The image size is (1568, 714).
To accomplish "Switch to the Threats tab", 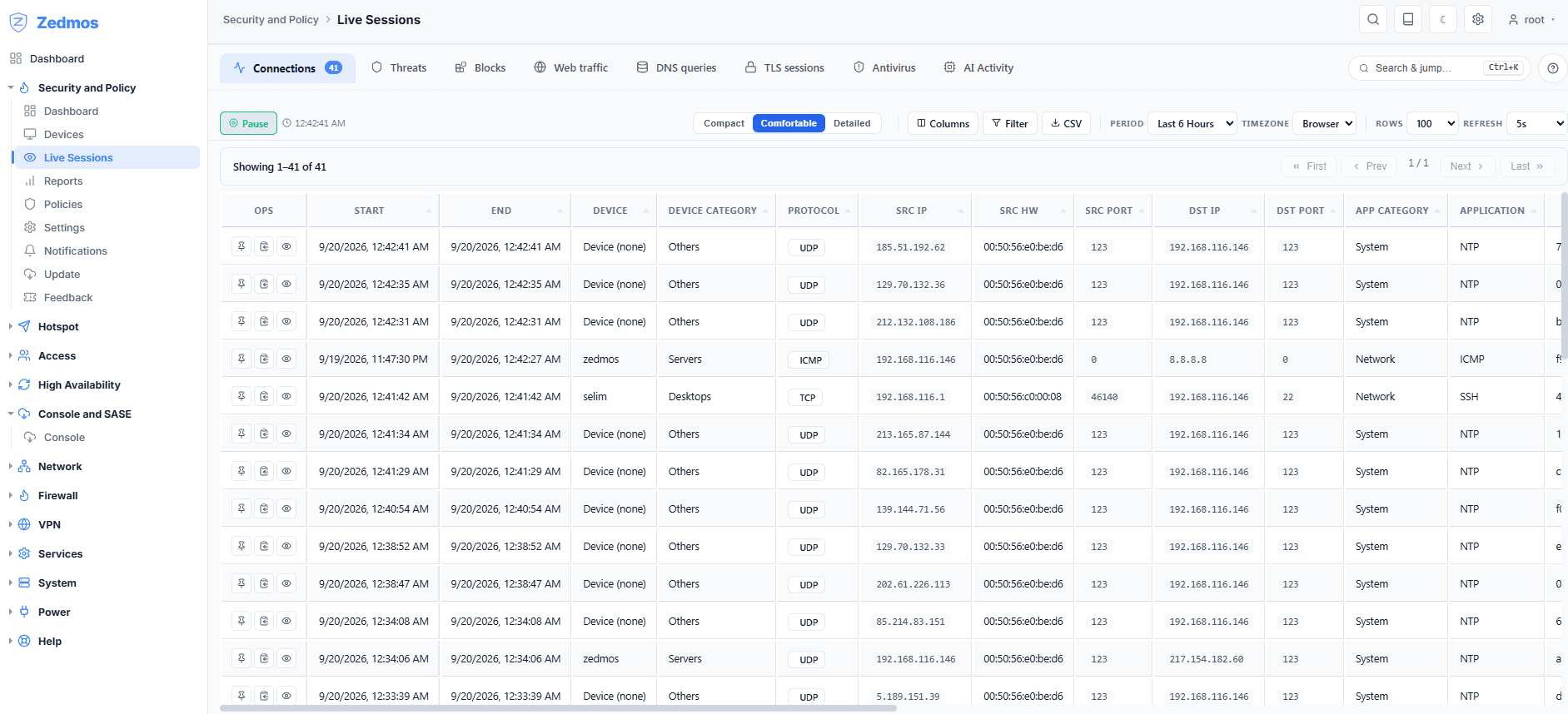I will click(x=399, y=67).
